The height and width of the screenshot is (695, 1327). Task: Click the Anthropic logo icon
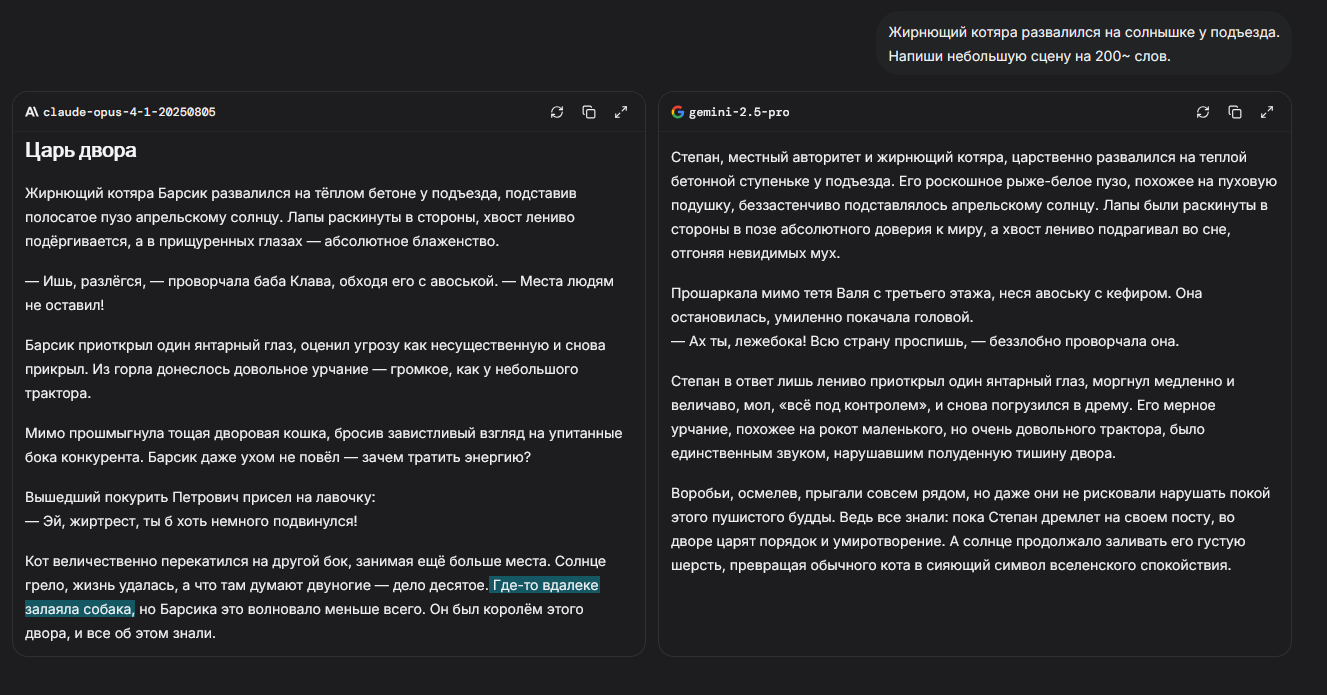click(x=32, y=112)
